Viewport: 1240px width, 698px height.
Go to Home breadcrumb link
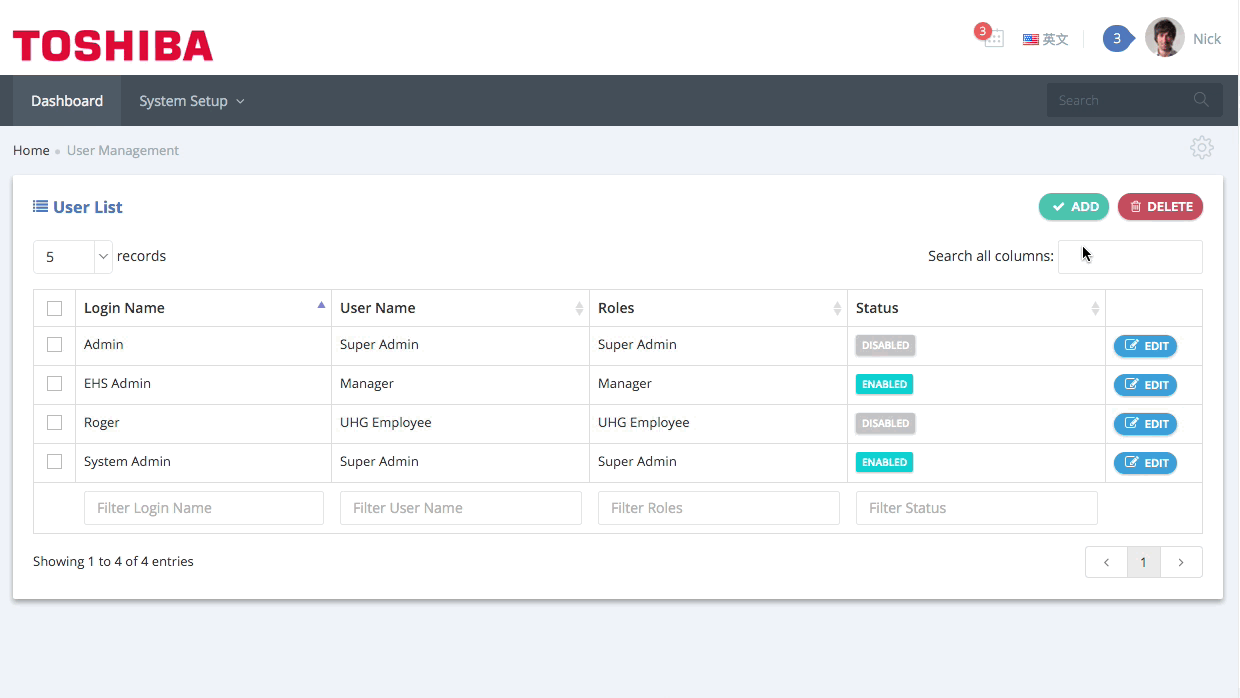coord(31,150)
